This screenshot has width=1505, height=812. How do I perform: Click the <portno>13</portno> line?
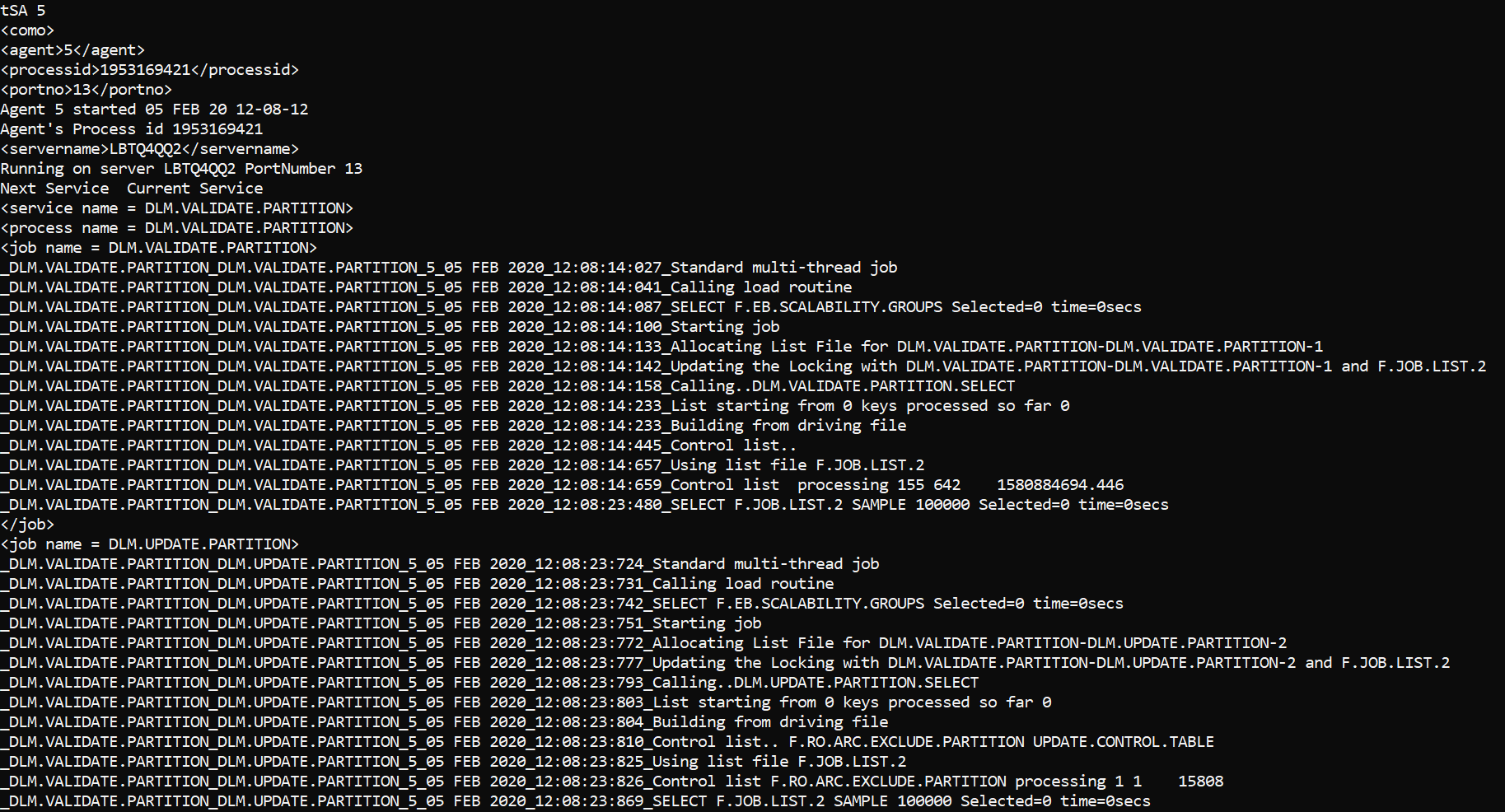coord(86,90)
